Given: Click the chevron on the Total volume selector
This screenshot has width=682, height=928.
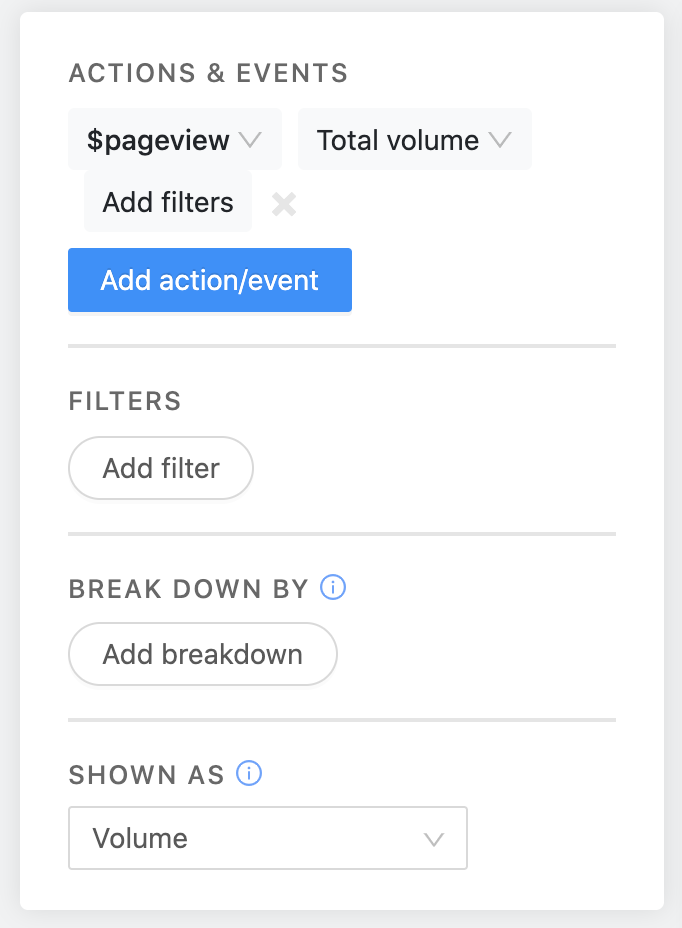Looking at the screenshot, I should pyautogui.click(x=503, y=140).
